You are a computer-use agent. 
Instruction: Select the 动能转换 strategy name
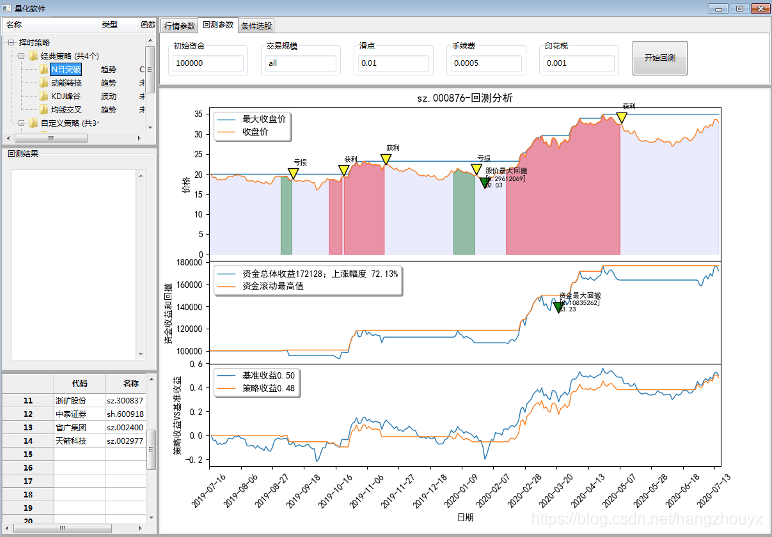66,83
